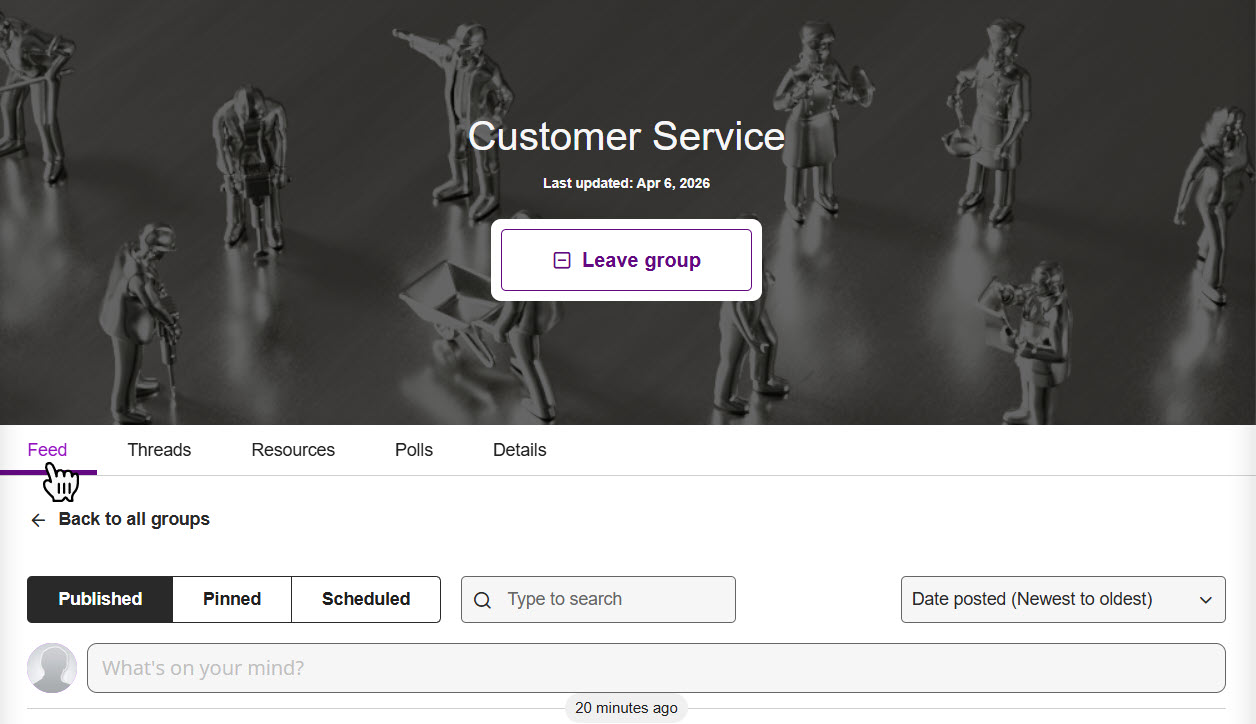Open the Feed tab

point(47,450)
